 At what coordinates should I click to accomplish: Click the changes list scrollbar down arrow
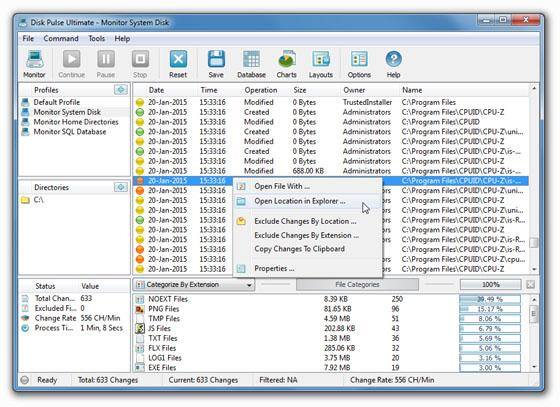click(x=534, y=269)
